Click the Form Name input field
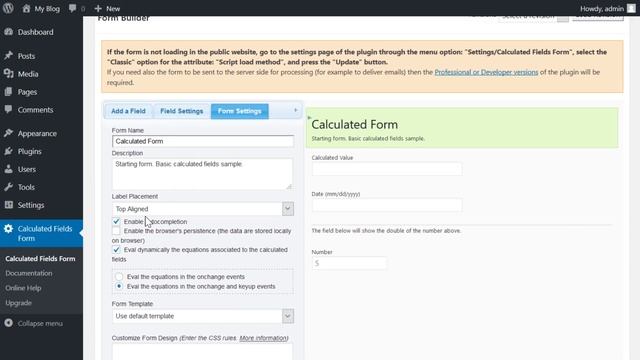The width and height of the screenshot is (640, 360). point(203,141)
